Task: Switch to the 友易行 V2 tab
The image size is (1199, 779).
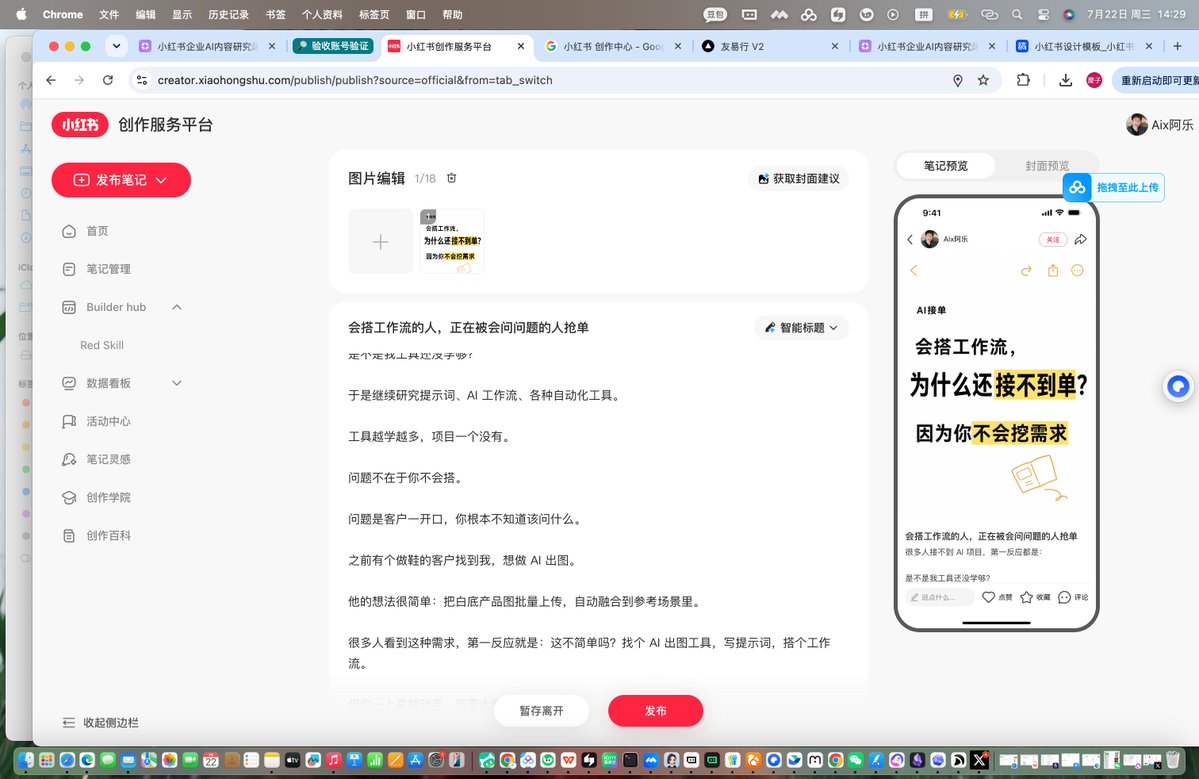Action: coord(768,47)
